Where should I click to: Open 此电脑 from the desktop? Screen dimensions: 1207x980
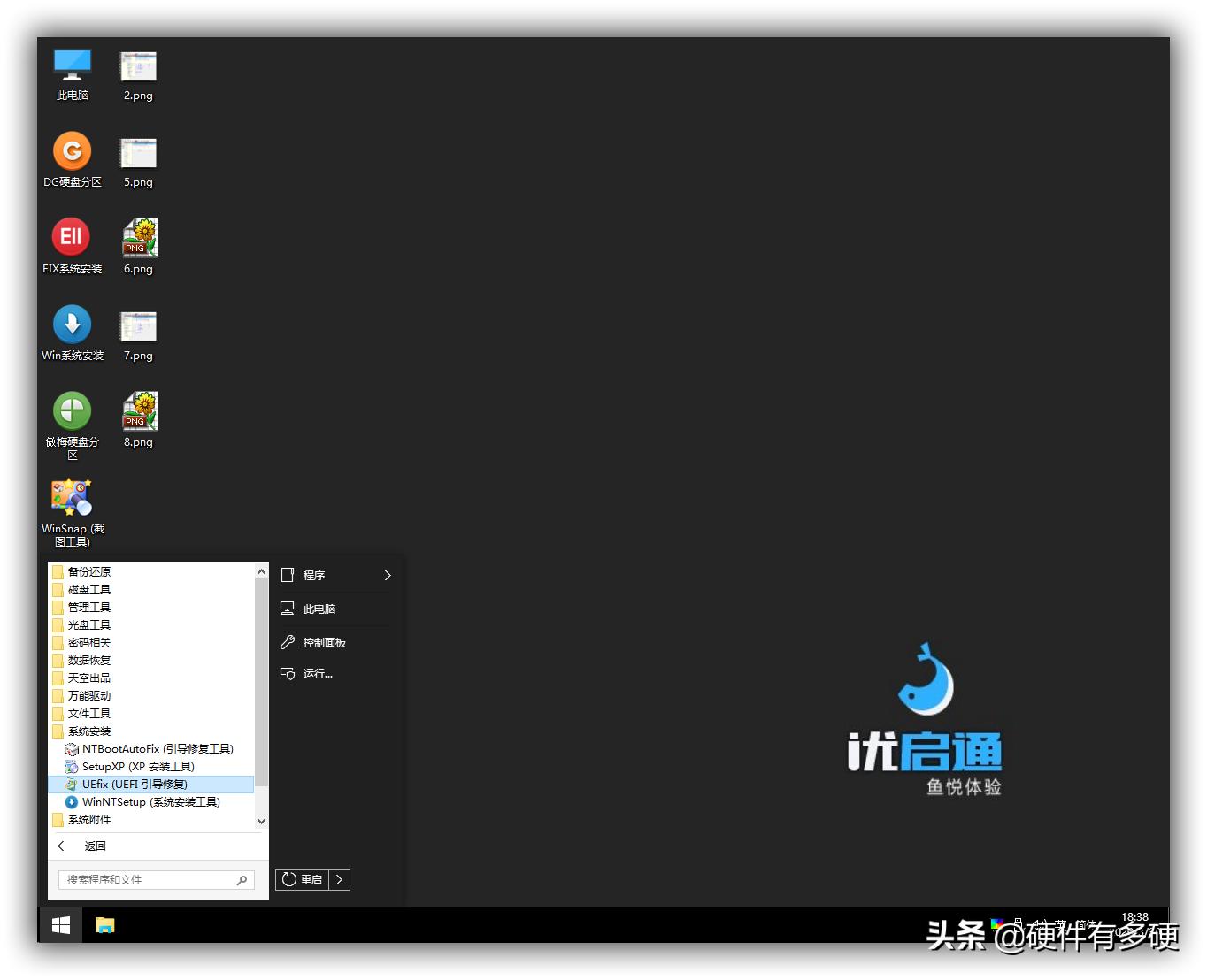(72, 64)
